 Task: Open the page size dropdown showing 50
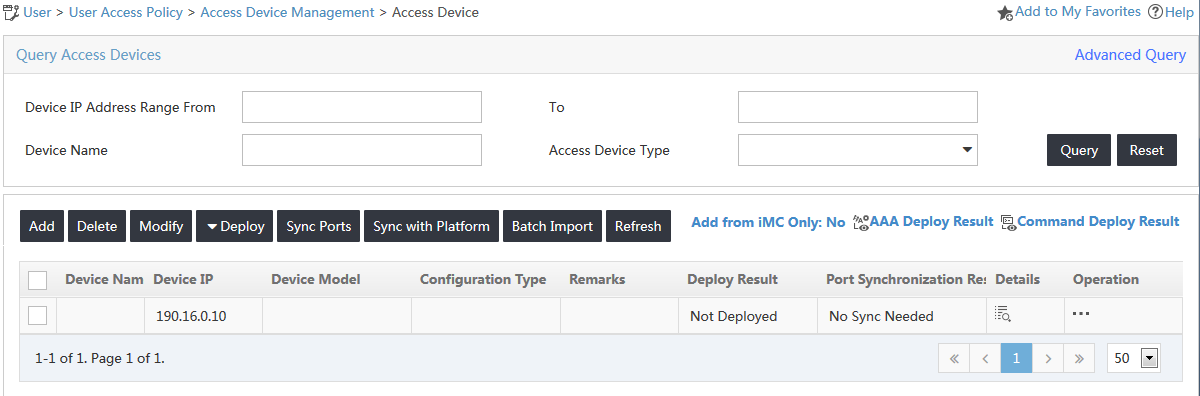pos(1133,358)
